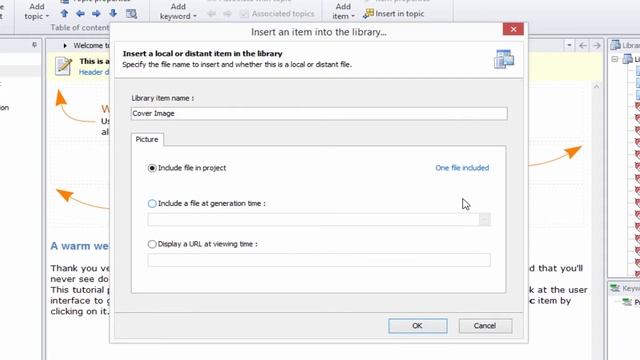Click the Keywords panel header icon

coord(615,288)
